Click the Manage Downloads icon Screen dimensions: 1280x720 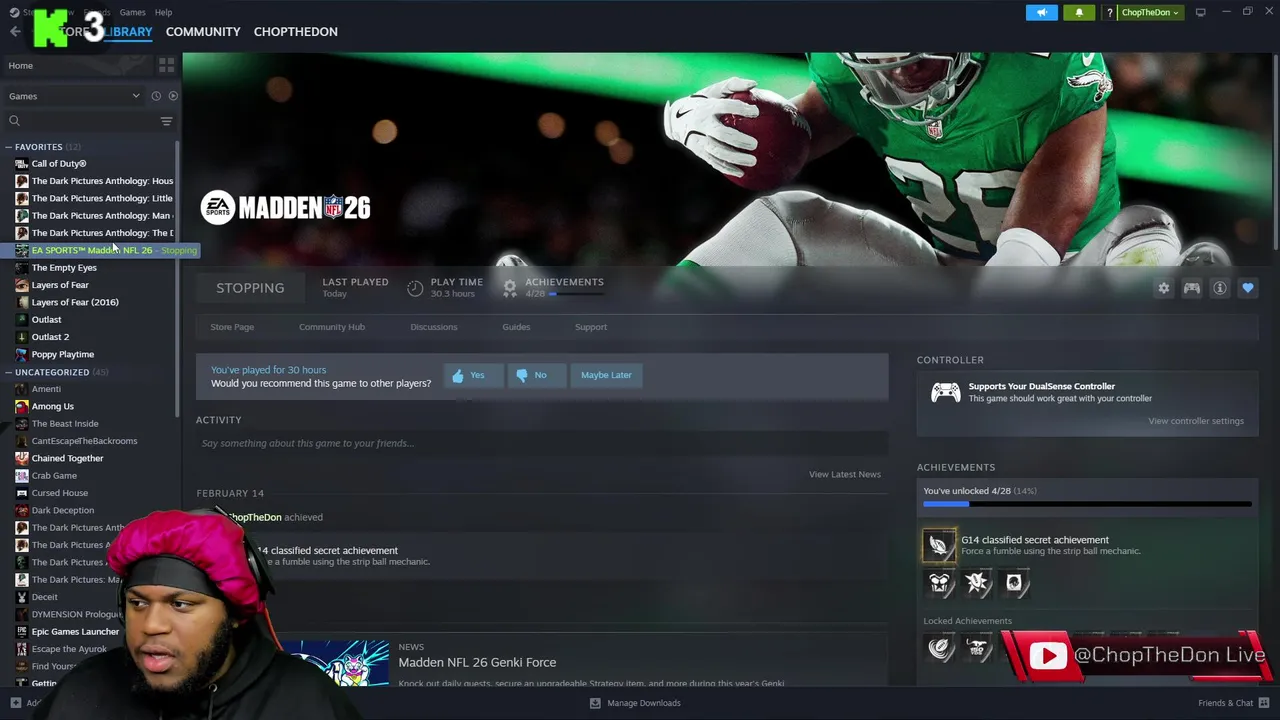[595, 703]
